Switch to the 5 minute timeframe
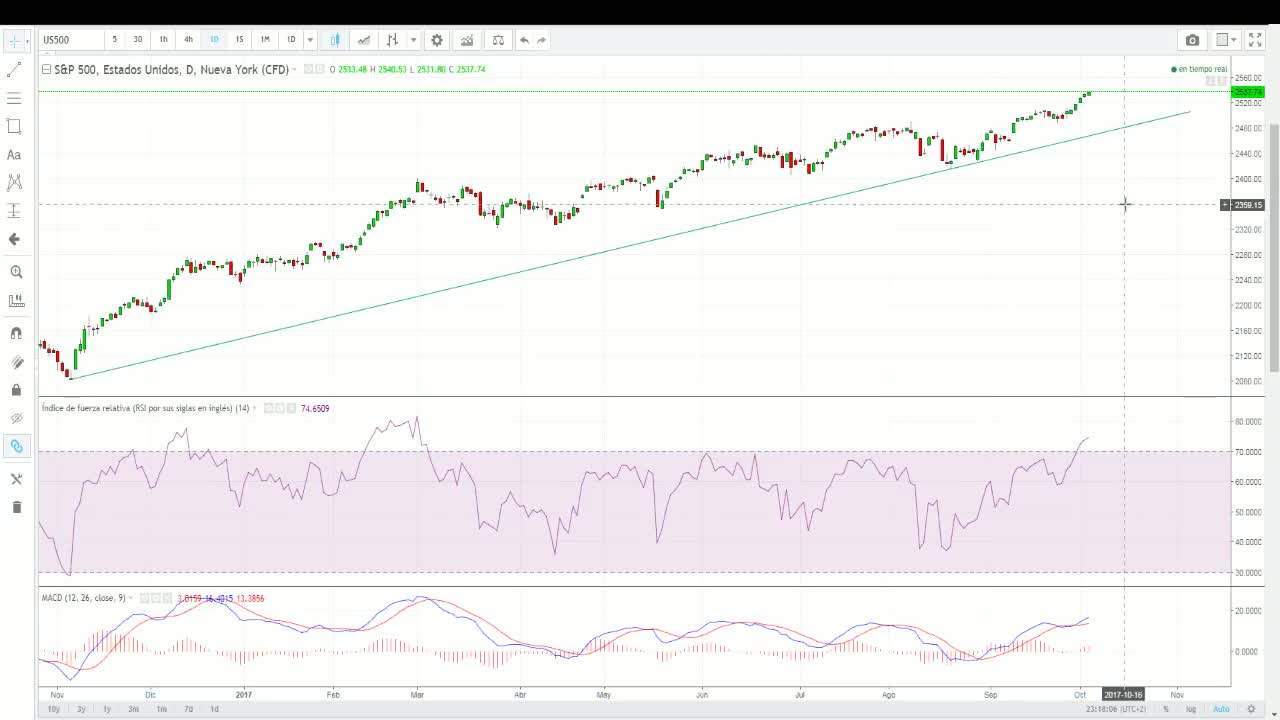 click(114, 40)
